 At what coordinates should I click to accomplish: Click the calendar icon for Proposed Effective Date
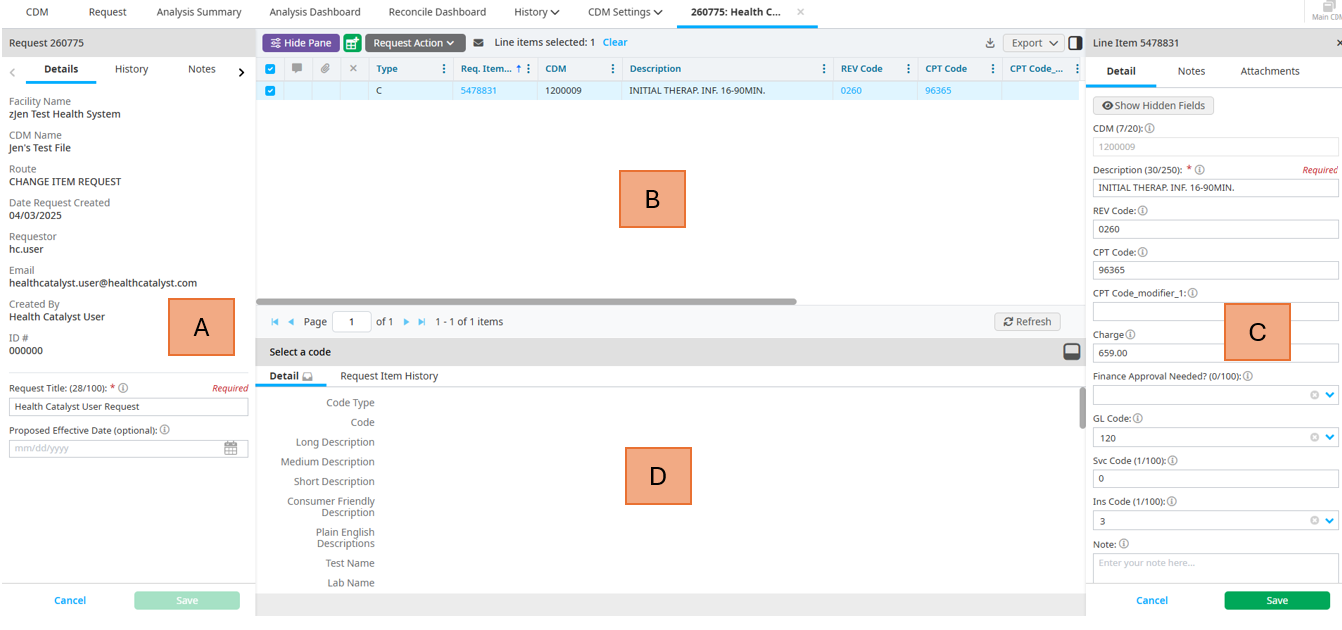[x=231, y=449]
